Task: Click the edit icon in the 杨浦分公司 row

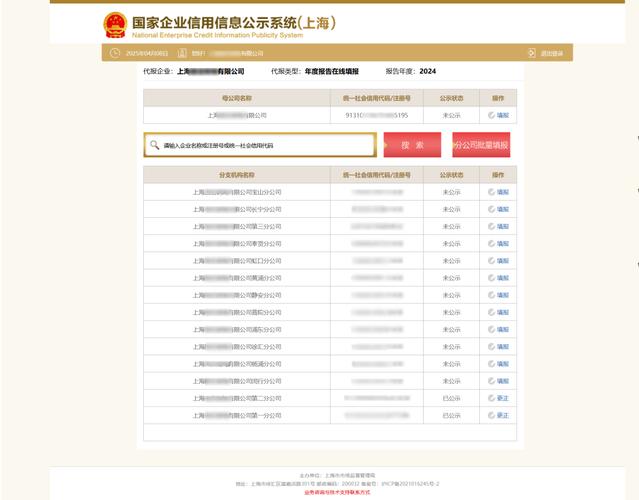Action: (x=491, y=364)
